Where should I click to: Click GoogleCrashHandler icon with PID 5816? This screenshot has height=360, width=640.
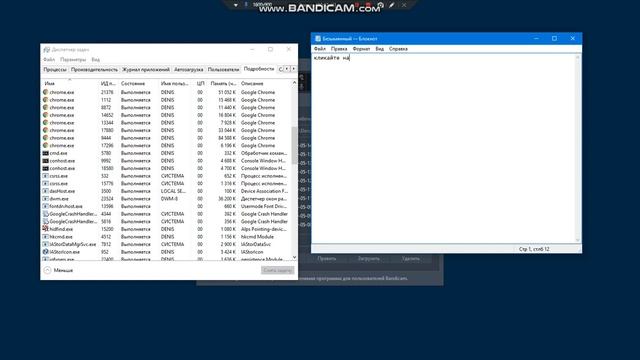coord(46,221)
